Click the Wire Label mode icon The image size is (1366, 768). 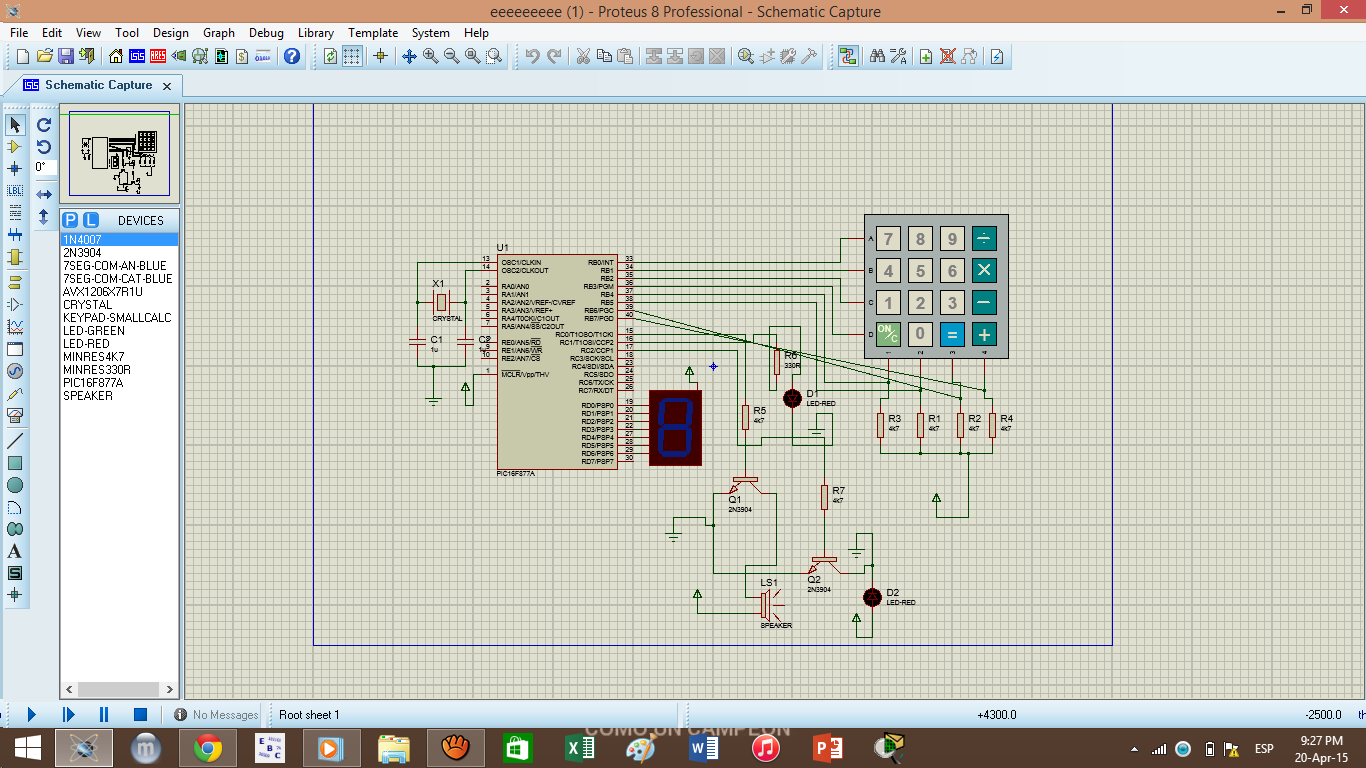[x=15, y=190]
